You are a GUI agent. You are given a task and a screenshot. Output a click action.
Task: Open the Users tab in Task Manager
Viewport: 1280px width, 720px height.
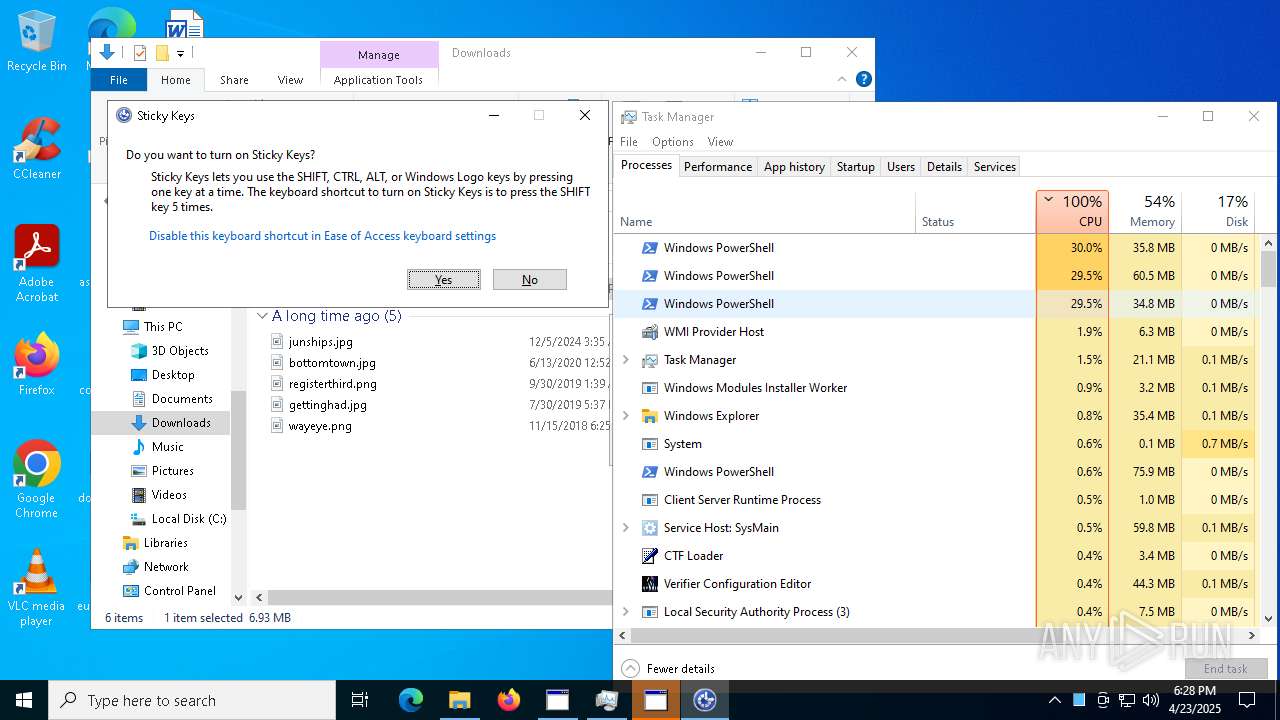(x=901, y=167)
